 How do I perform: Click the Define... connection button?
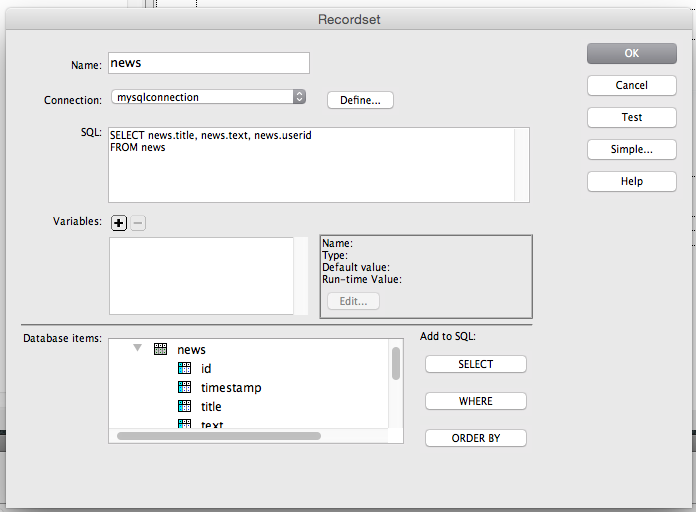[x=360, y=100]
